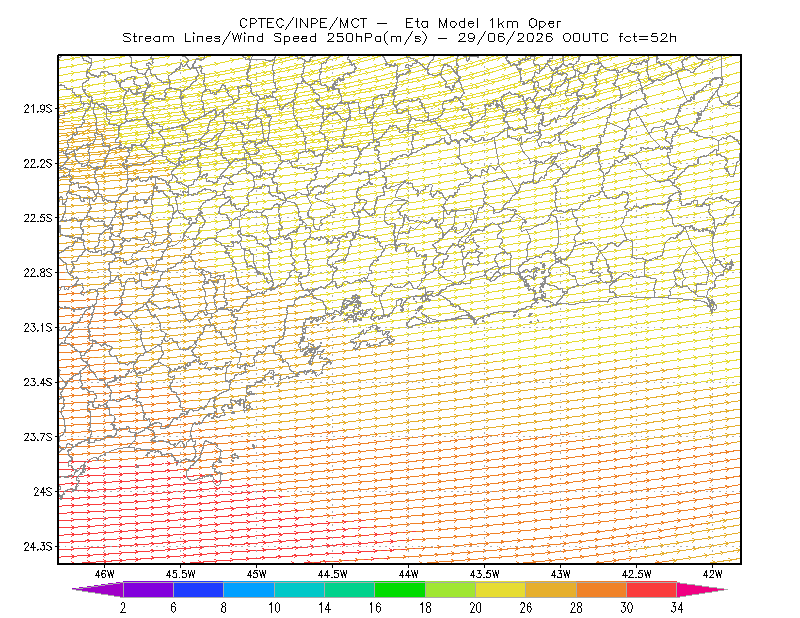The image size is (800, 618).
Task: Click the teal-green 14-16 color band
Action: (x=349, y=589)
